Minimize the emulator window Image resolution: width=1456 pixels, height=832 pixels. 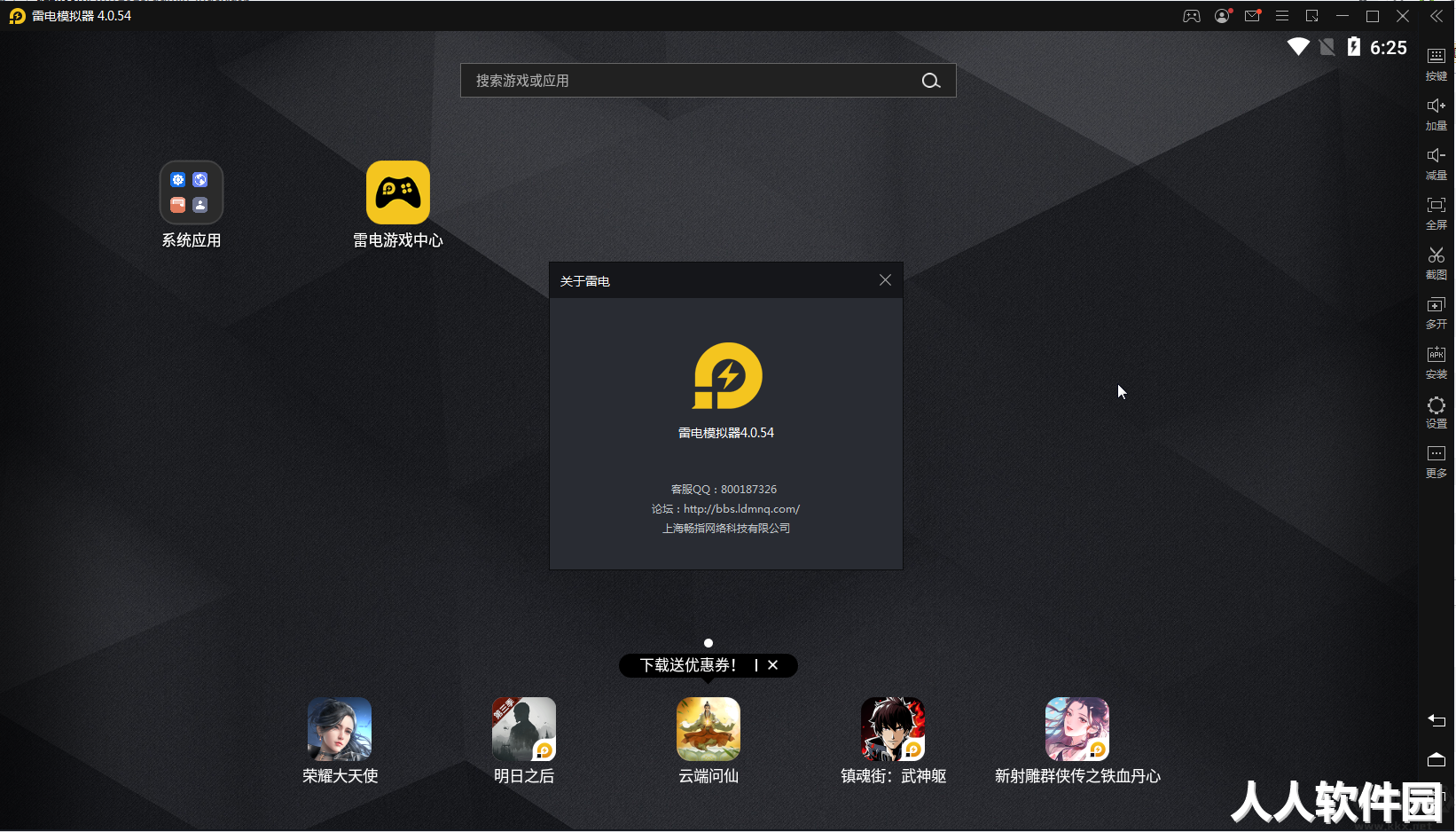coord(1342,16)
